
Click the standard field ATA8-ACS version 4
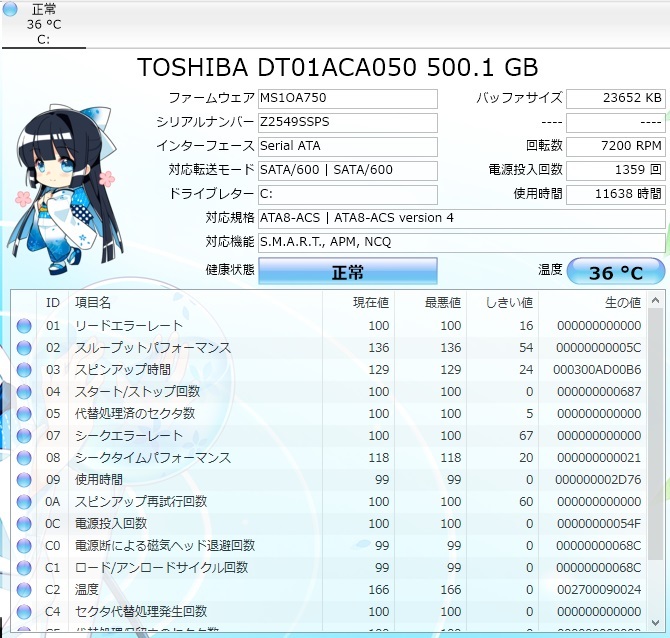click(x=462, y=218)
